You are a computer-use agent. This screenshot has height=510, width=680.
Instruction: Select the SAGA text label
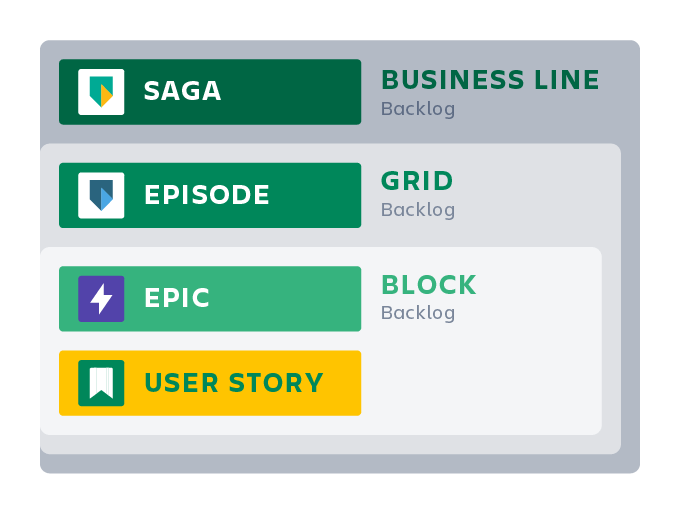[x=182, y=92]
